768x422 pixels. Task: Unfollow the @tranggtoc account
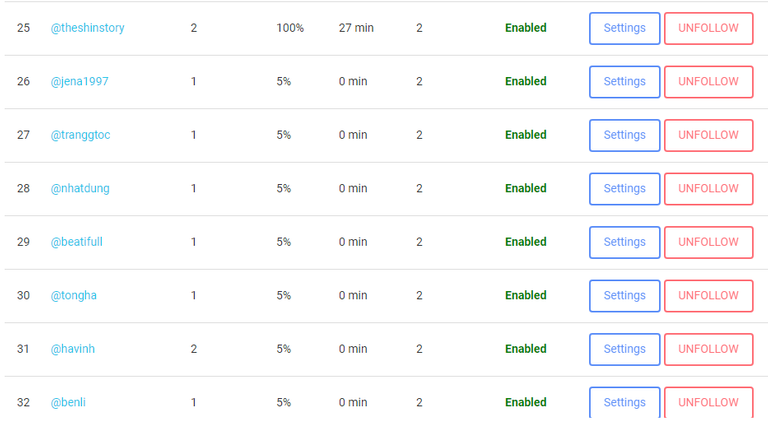click(x=708, y=135)
